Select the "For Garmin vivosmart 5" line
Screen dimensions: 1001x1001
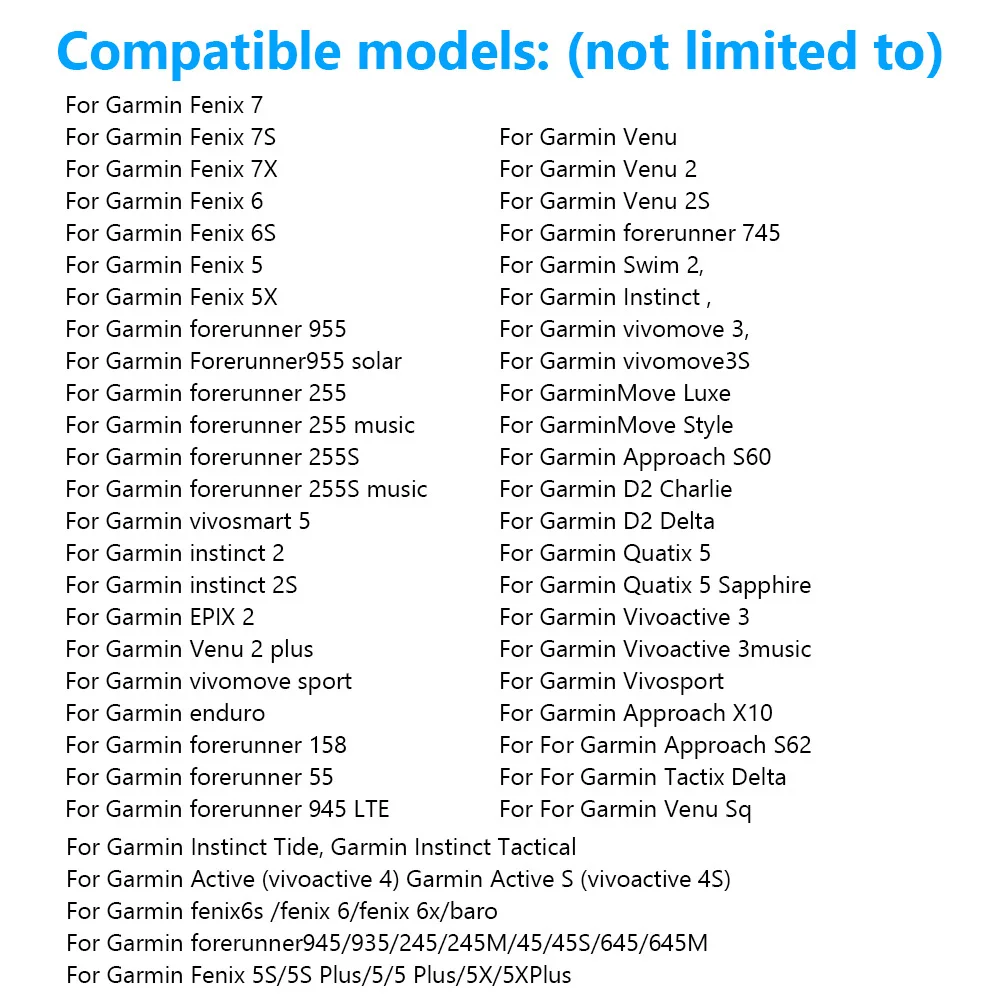click(188, 521)
